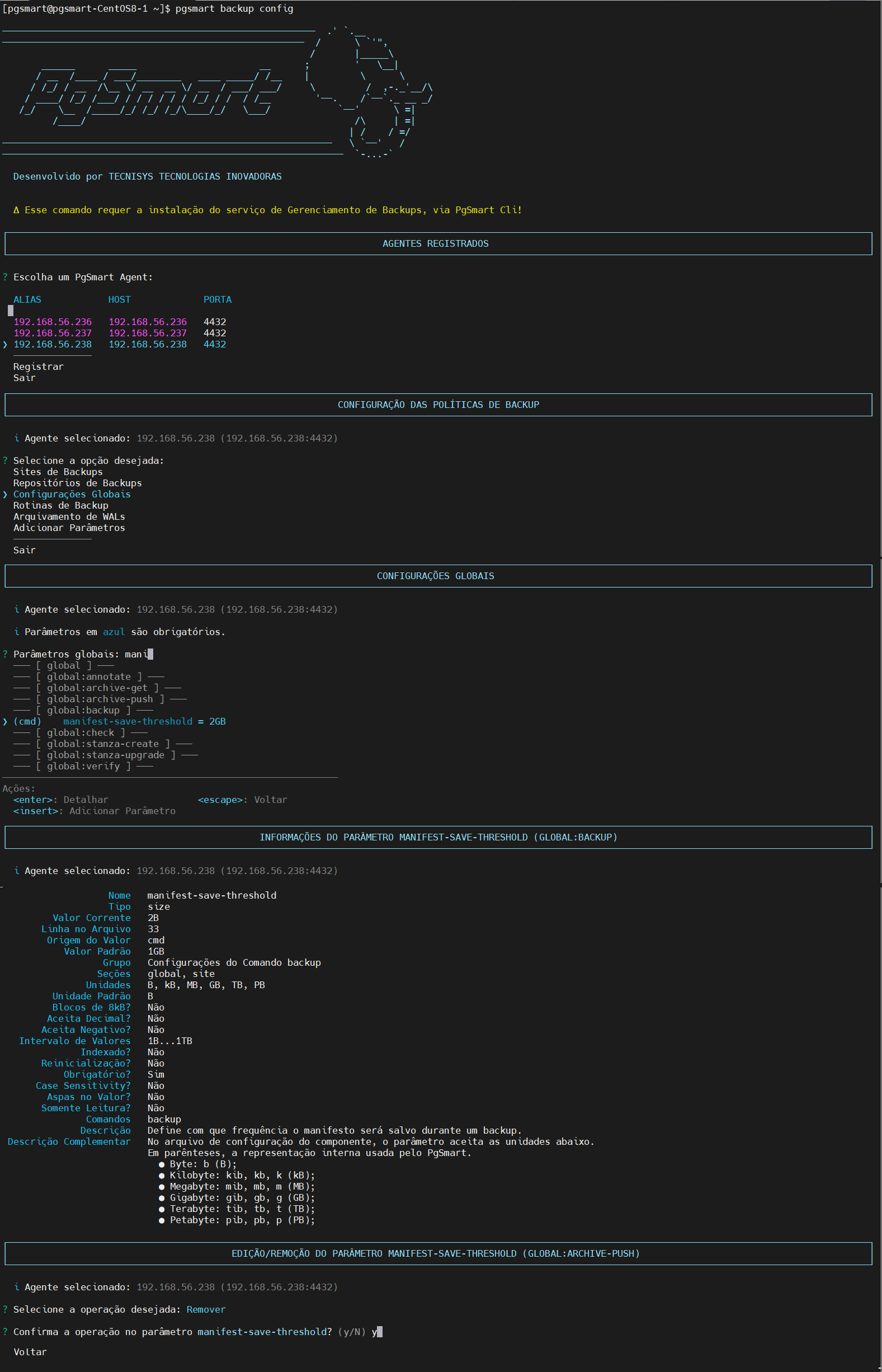Screen dimensions: 882x1372
Task: Click Comandos value backup
Action: [164, 1120]
